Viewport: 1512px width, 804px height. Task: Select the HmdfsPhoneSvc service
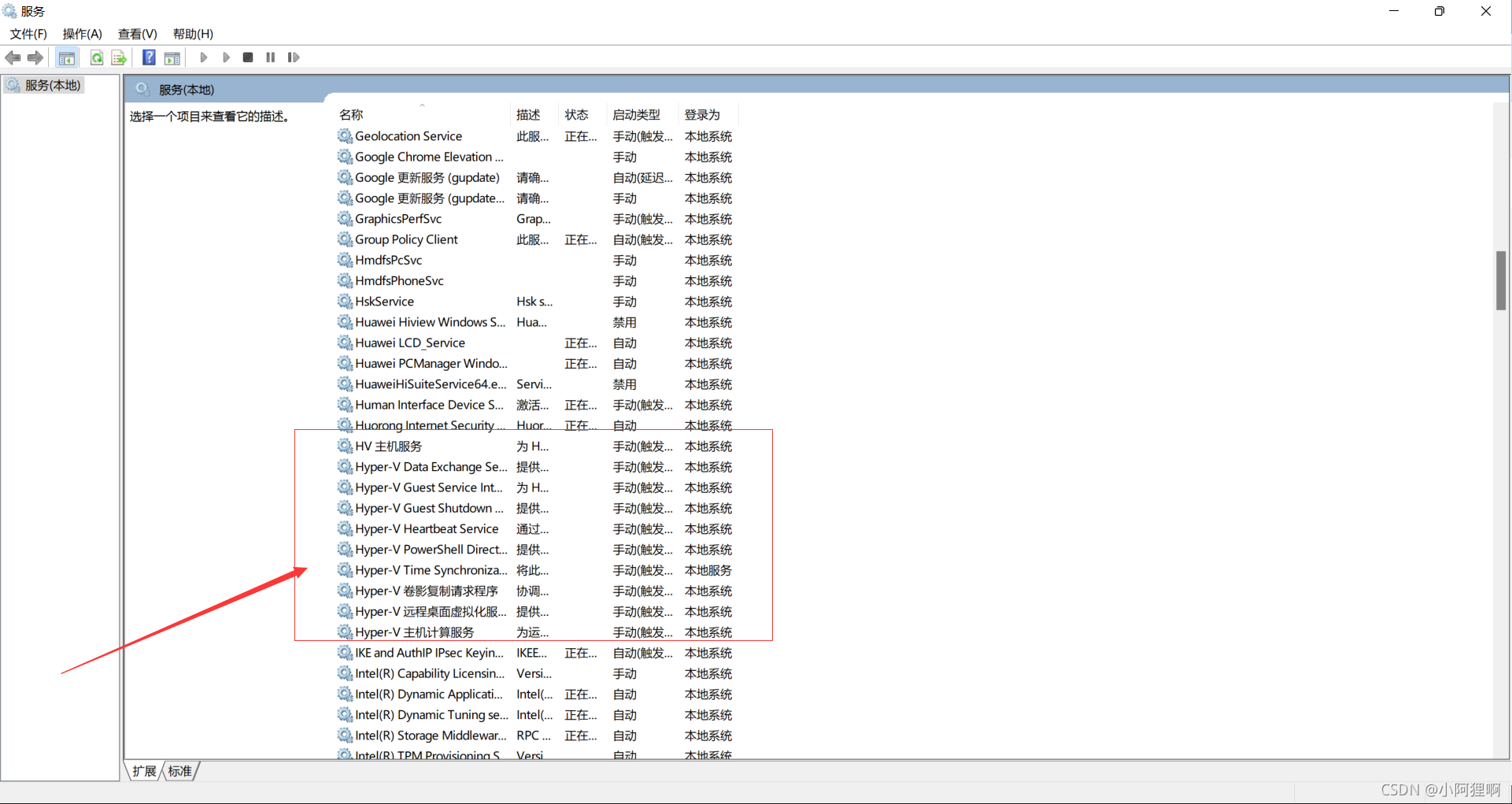pyautogui.click(x=535, y=281)
